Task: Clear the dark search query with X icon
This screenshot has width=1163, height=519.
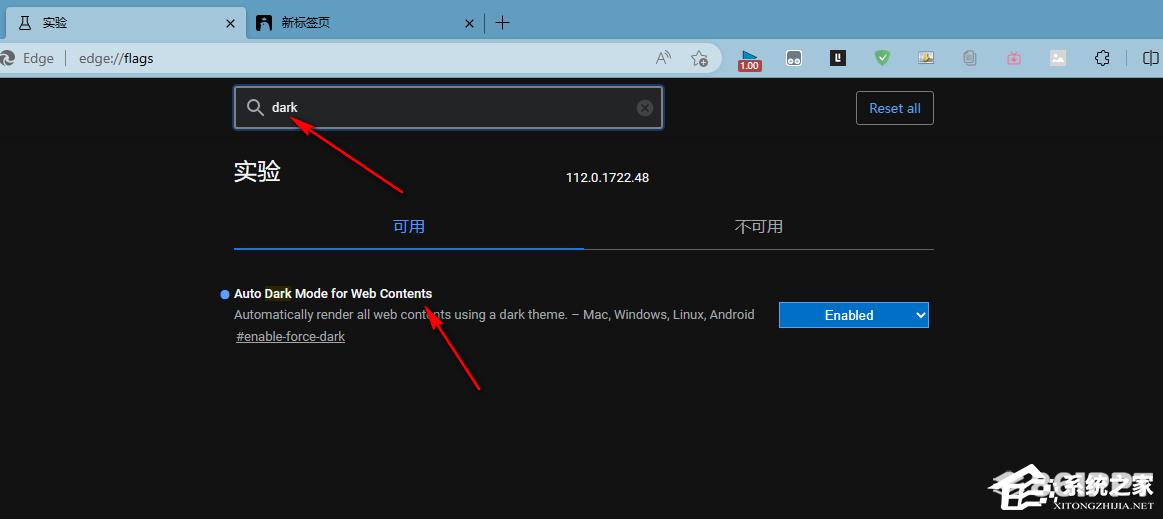Action: (x=645, y=108)
